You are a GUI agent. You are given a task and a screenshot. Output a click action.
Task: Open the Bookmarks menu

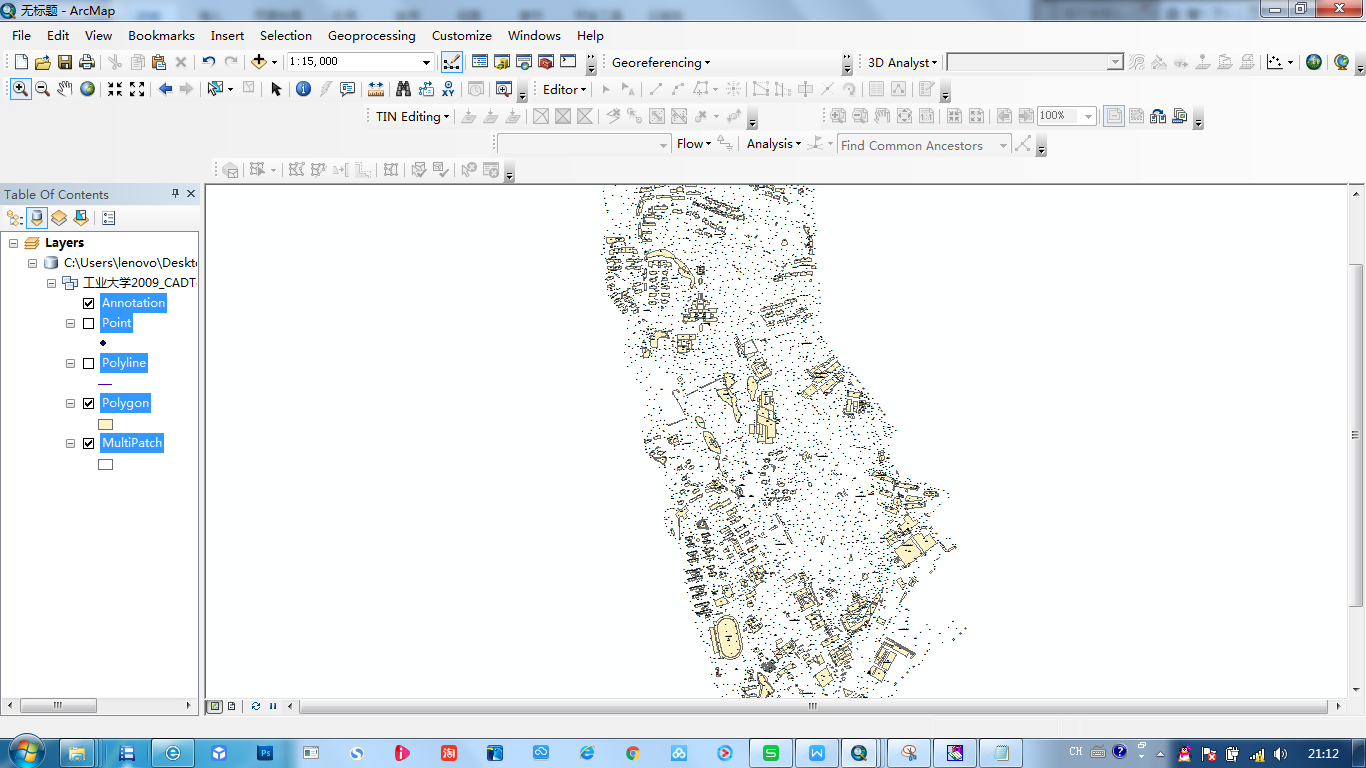(x=161, y=35)
